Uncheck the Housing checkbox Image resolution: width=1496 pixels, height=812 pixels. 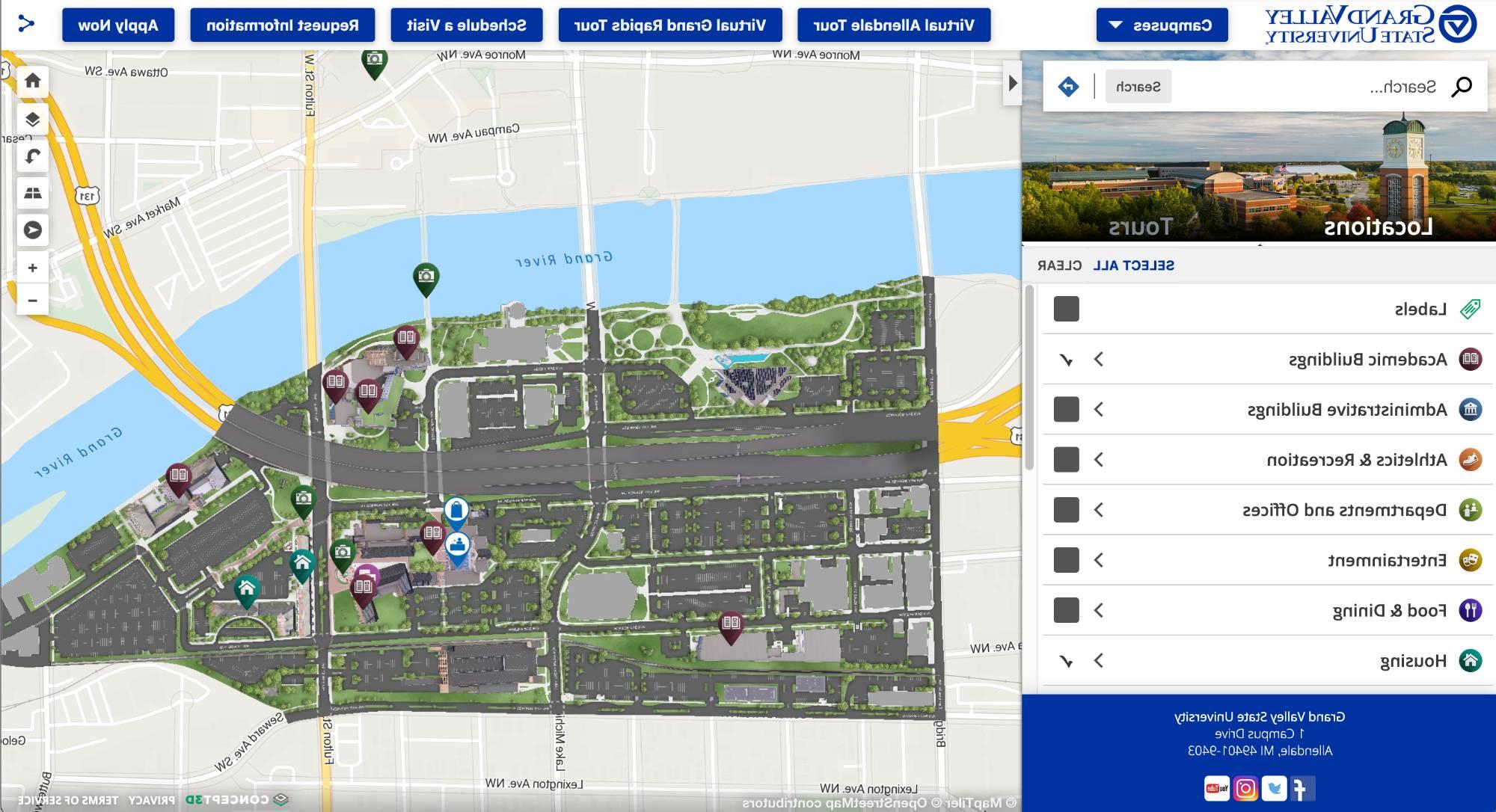[1066, 661]
